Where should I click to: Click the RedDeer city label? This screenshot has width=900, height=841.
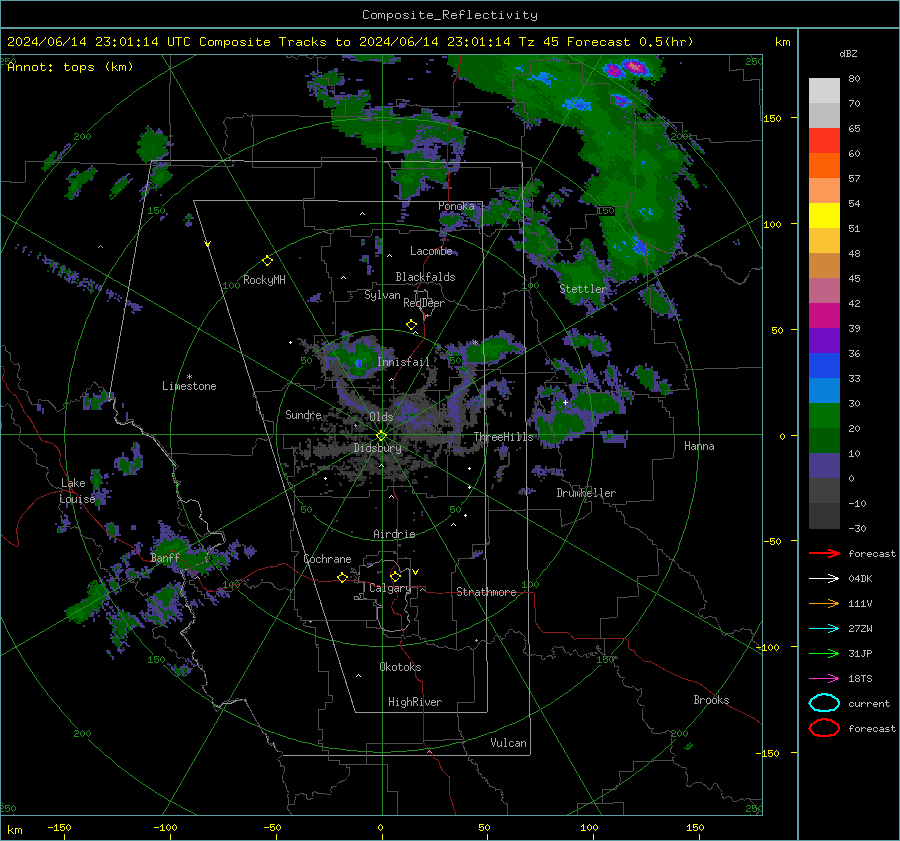pyautogui.click(x=424, y=303)
